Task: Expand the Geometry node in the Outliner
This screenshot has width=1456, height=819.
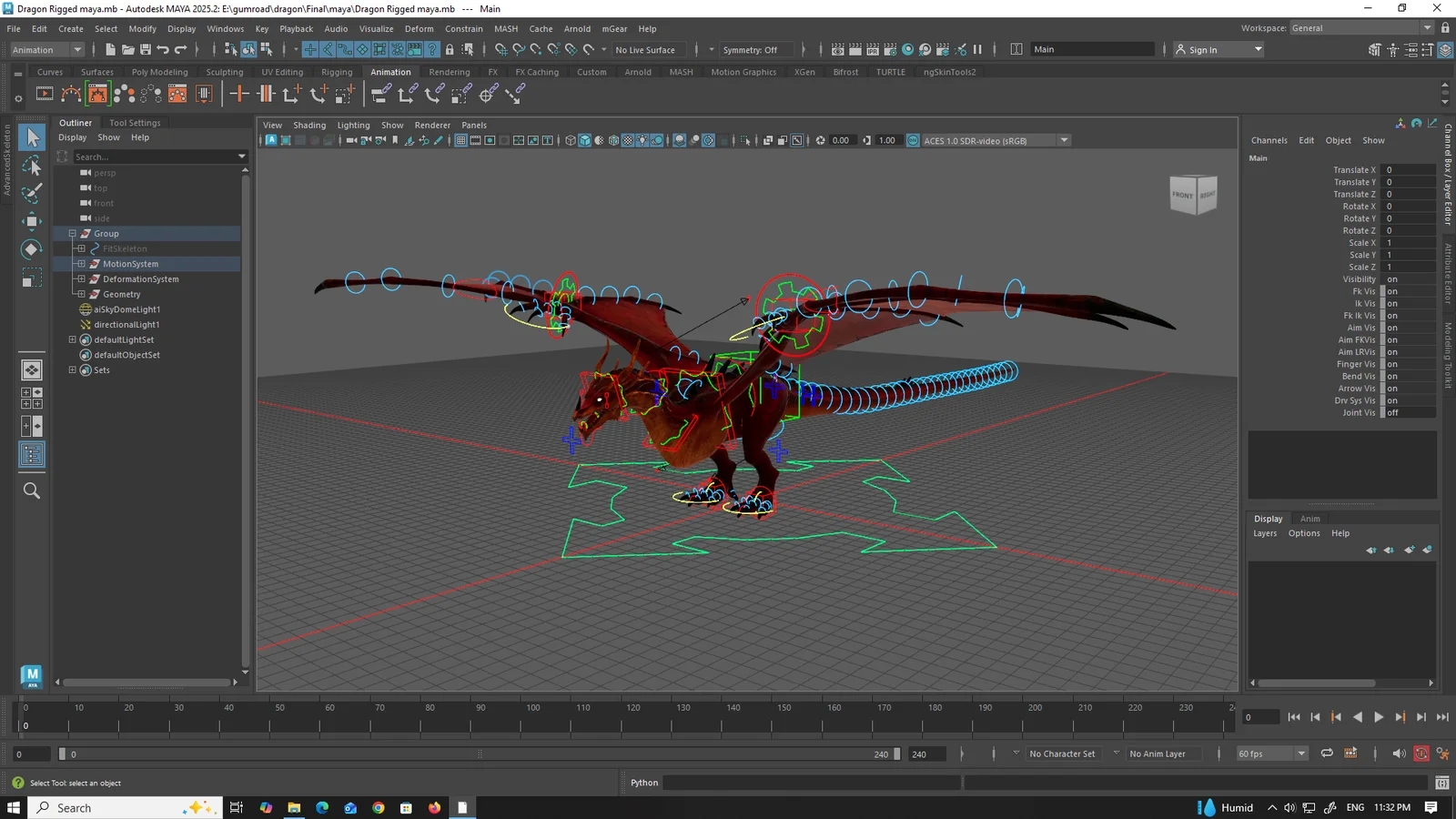Action: coord(81,294)
